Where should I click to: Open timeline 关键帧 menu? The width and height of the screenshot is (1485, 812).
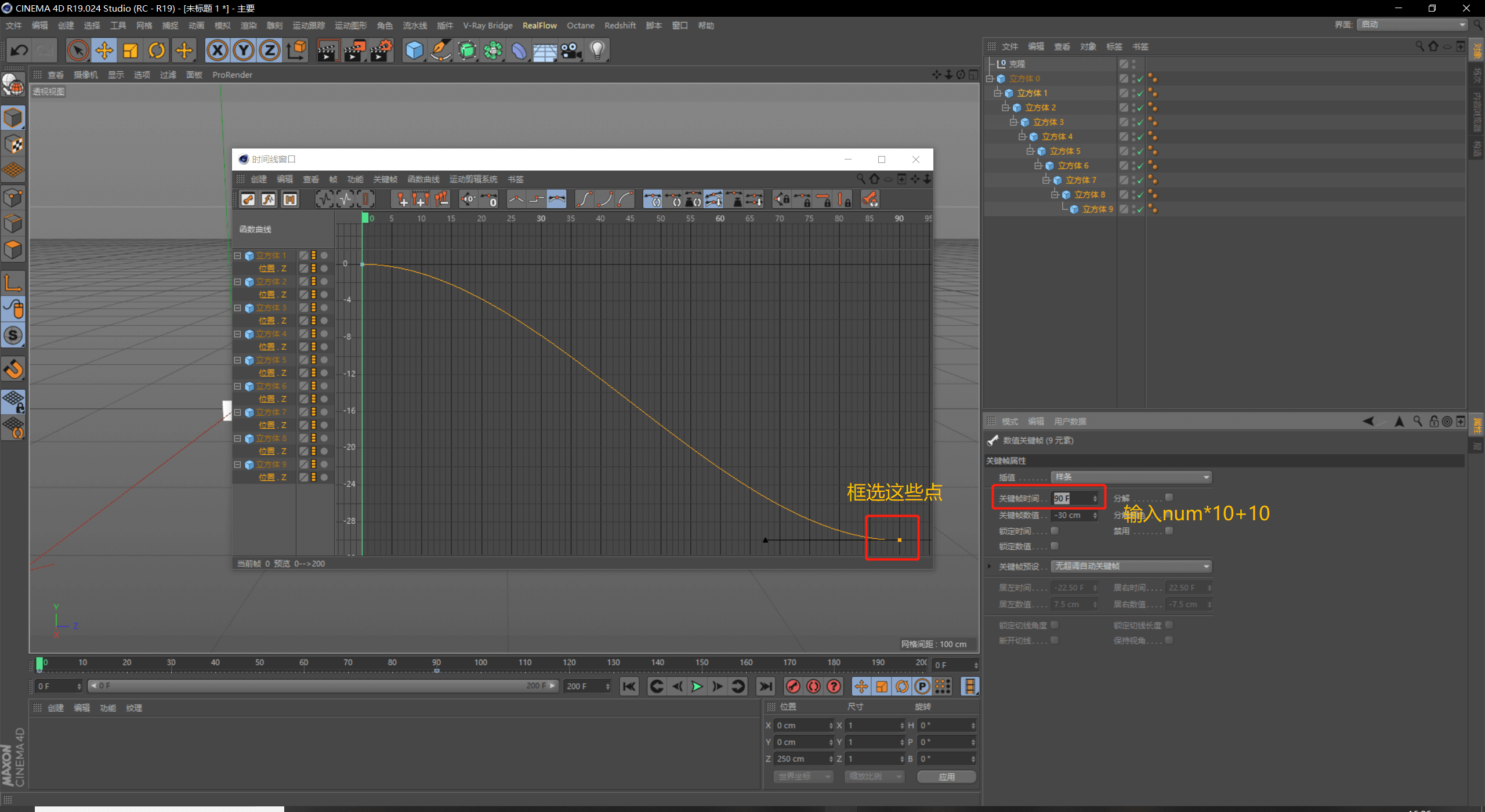click(x=385, y=179)
